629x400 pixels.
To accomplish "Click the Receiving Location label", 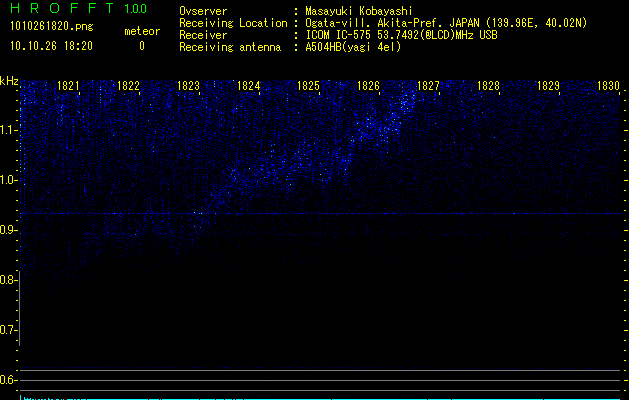I will [x=233, y=23].
